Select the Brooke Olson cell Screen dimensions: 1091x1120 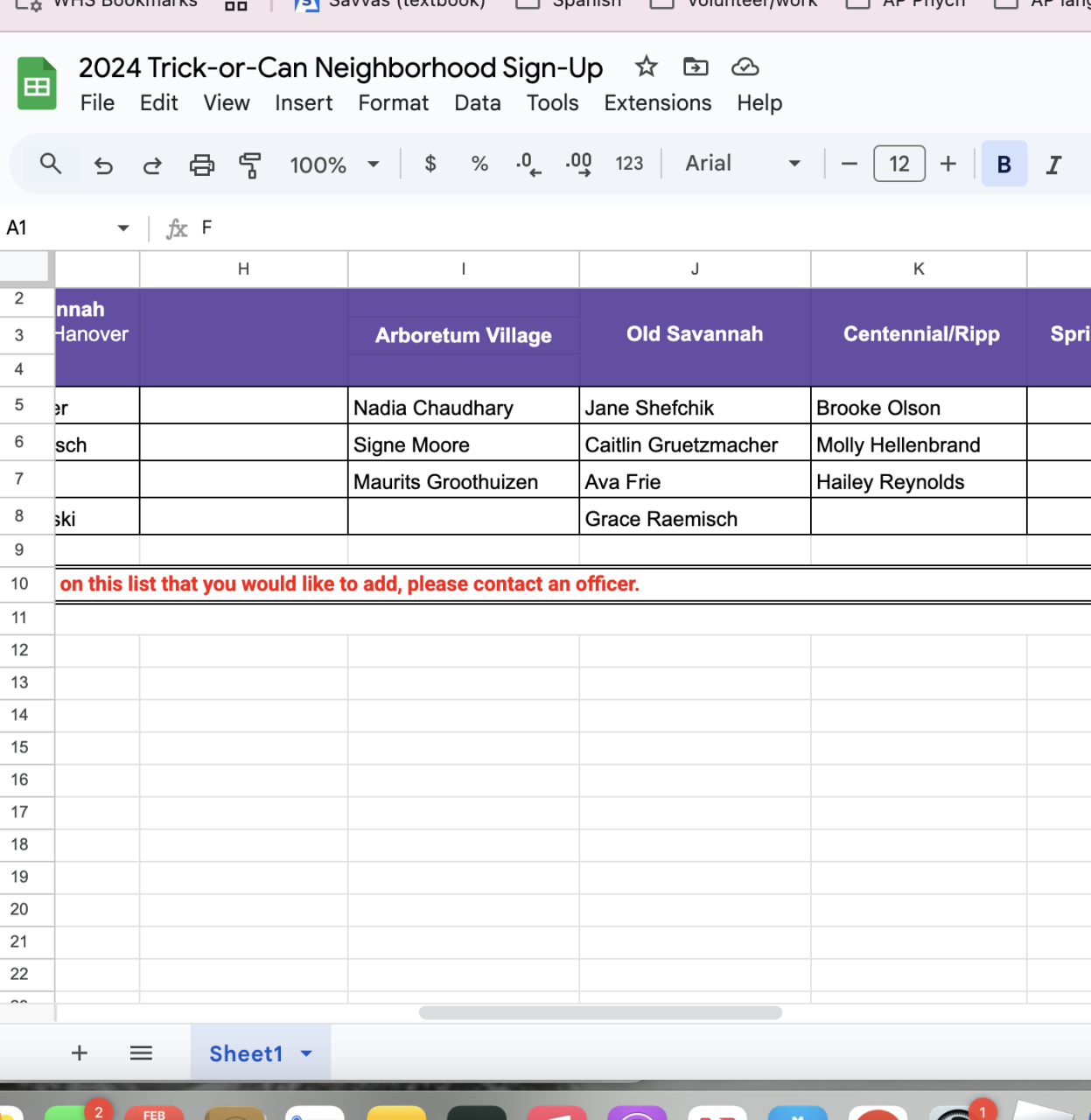(x=919, y=408)
